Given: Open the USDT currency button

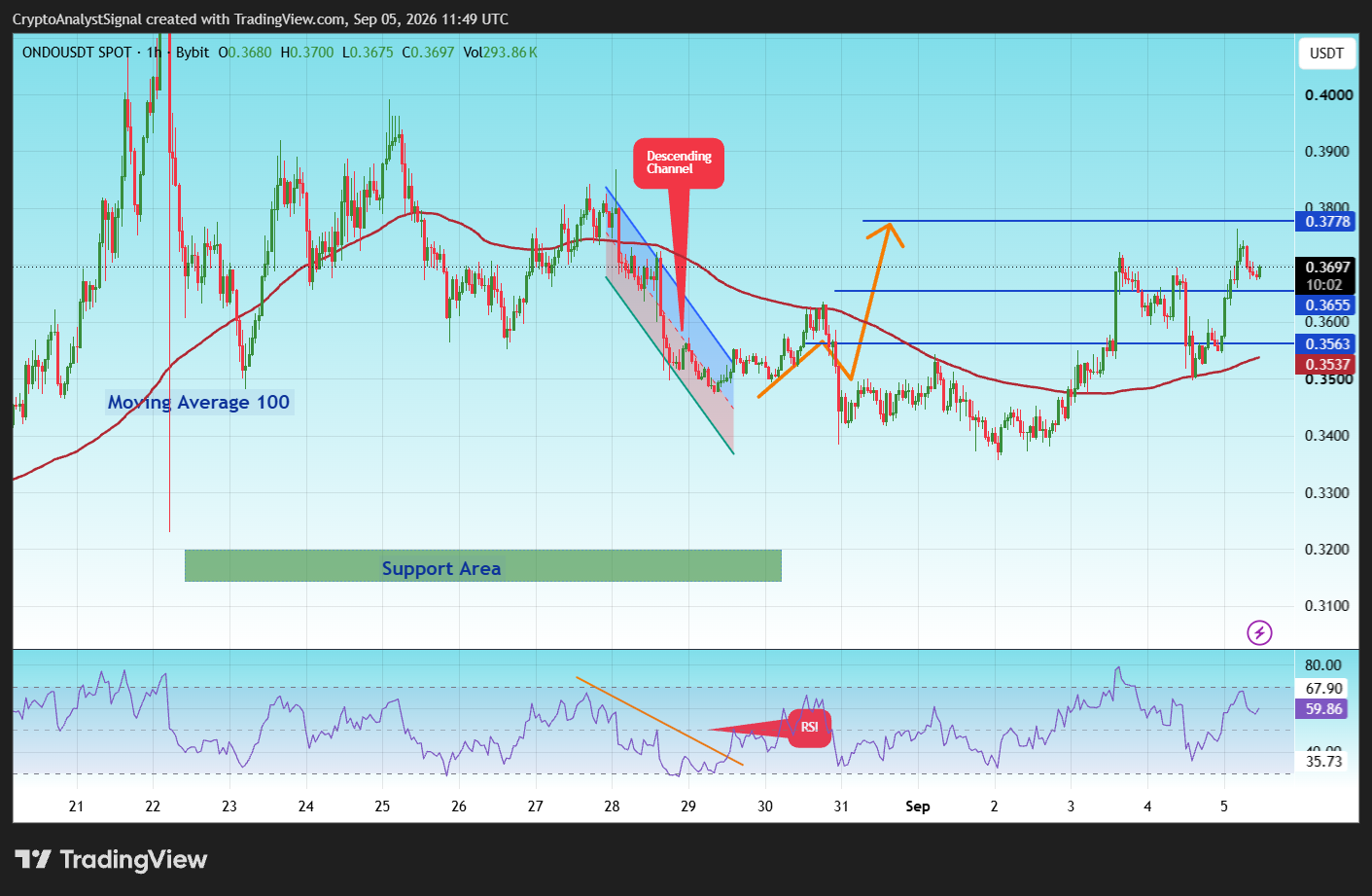Looking at the screenshot, I should click(1326, 54).
